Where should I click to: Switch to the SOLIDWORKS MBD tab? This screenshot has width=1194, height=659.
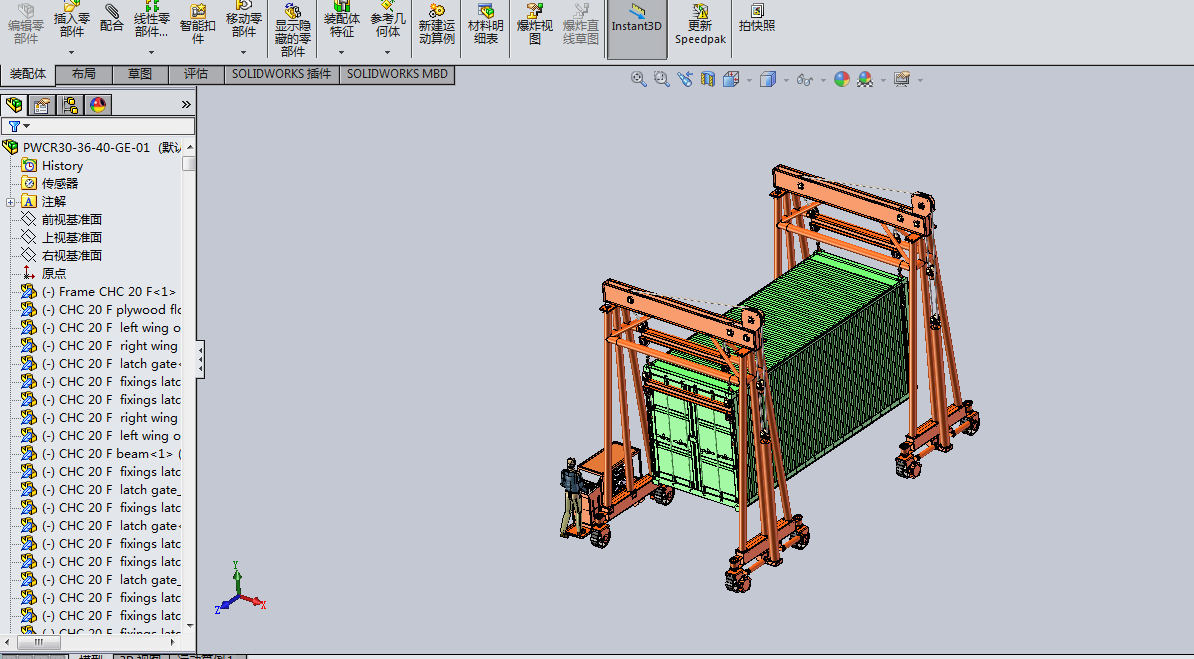click(397, 74)
